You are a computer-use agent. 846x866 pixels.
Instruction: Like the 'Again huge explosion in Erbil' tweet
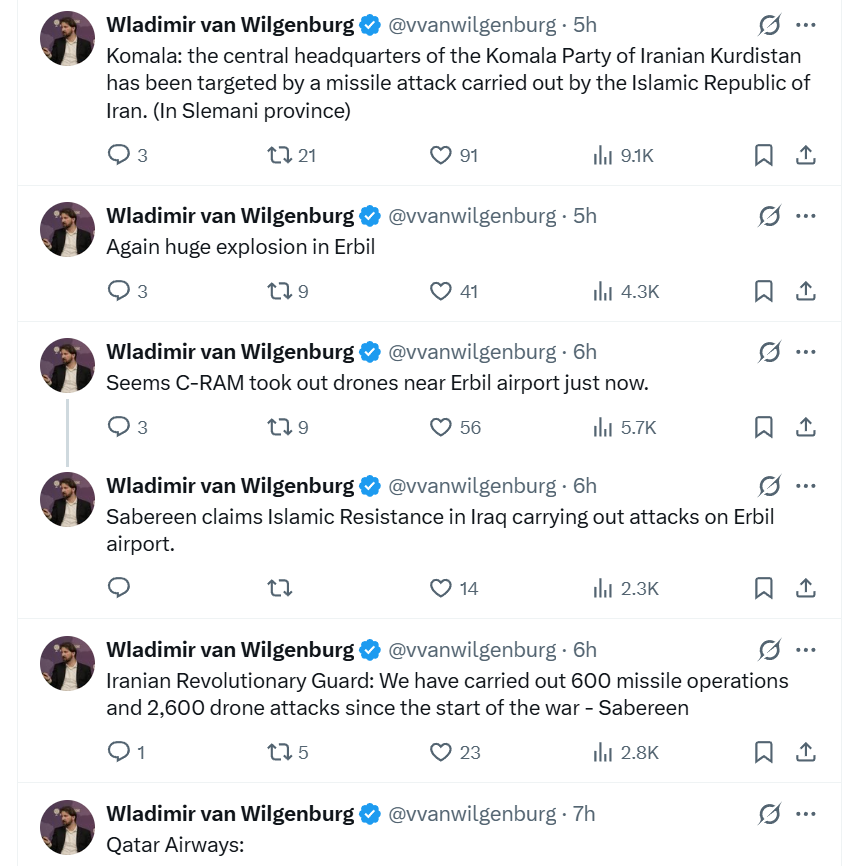(441, 291)
